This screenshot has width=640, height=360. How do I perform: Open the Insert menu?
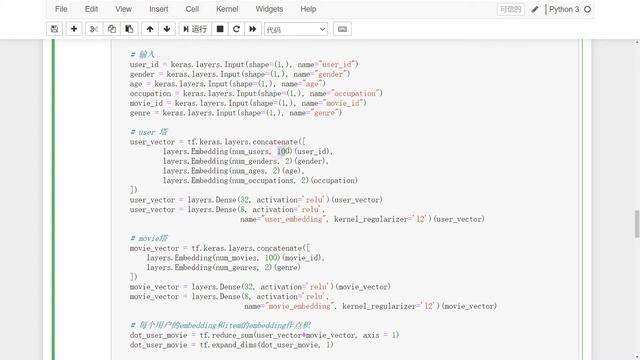pos(158,9)
